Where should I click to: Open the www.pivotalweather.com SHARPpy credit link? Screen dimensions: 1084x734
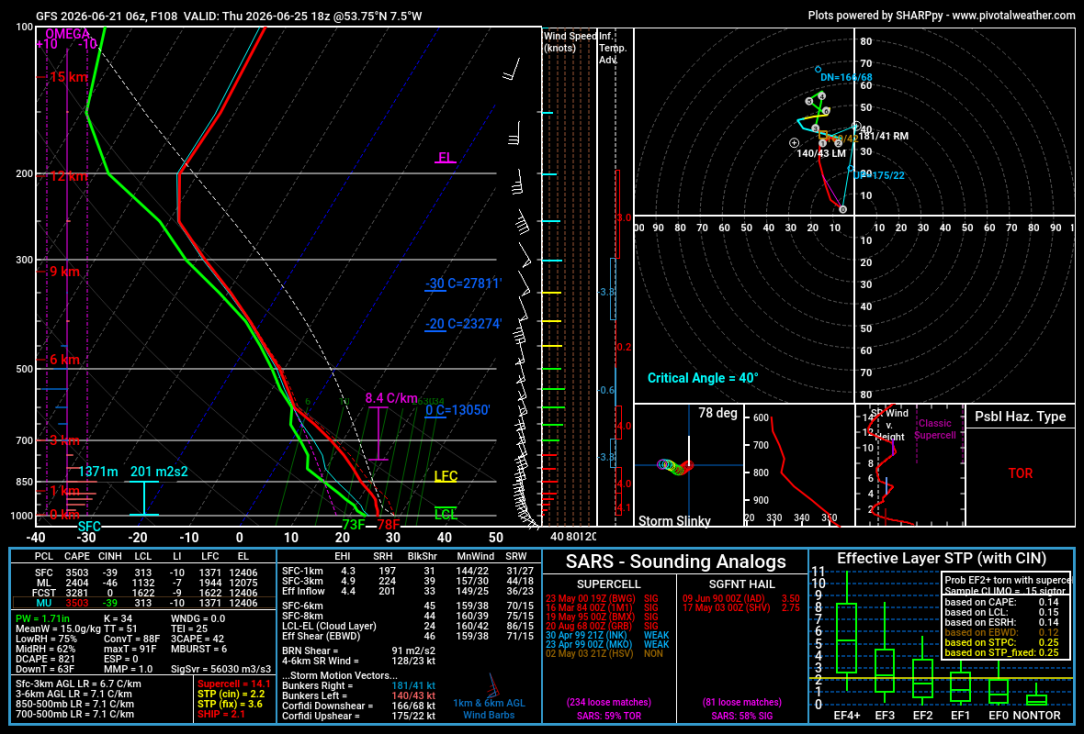pyautogui.click(x=1013, y=15)
